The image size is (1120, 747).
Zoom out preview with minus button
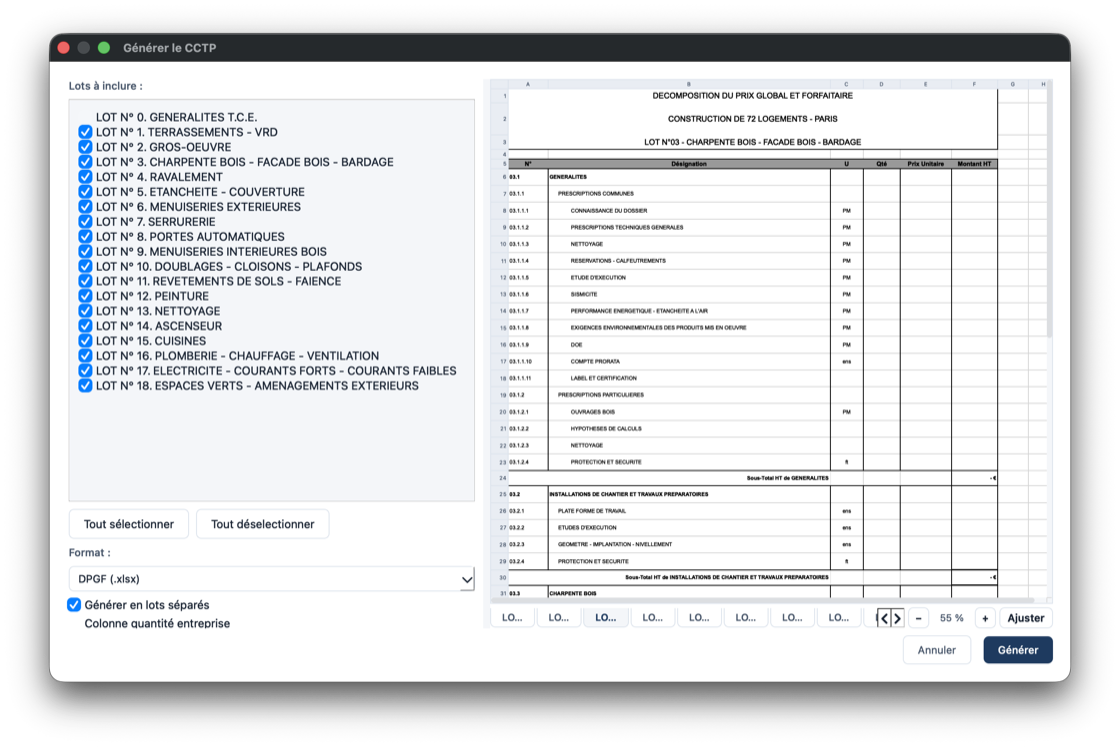point(919,618)
